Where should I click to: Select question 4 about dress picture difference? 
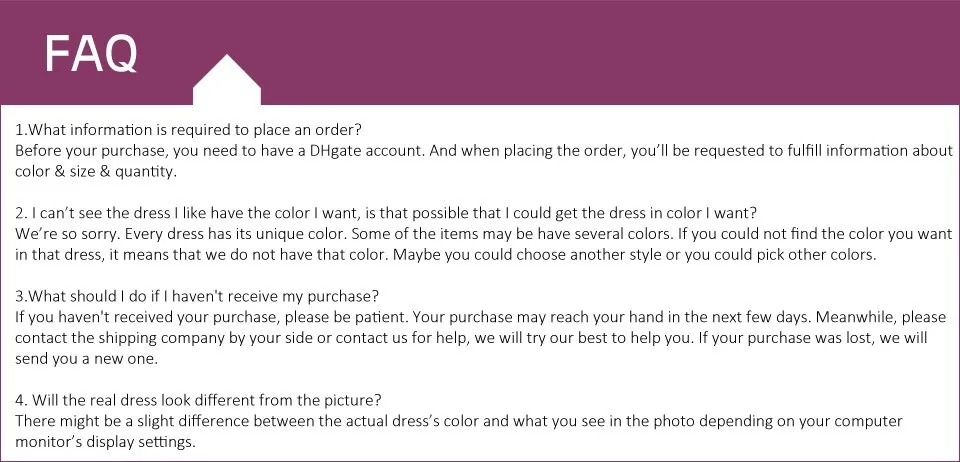click(x=198, y=400)
